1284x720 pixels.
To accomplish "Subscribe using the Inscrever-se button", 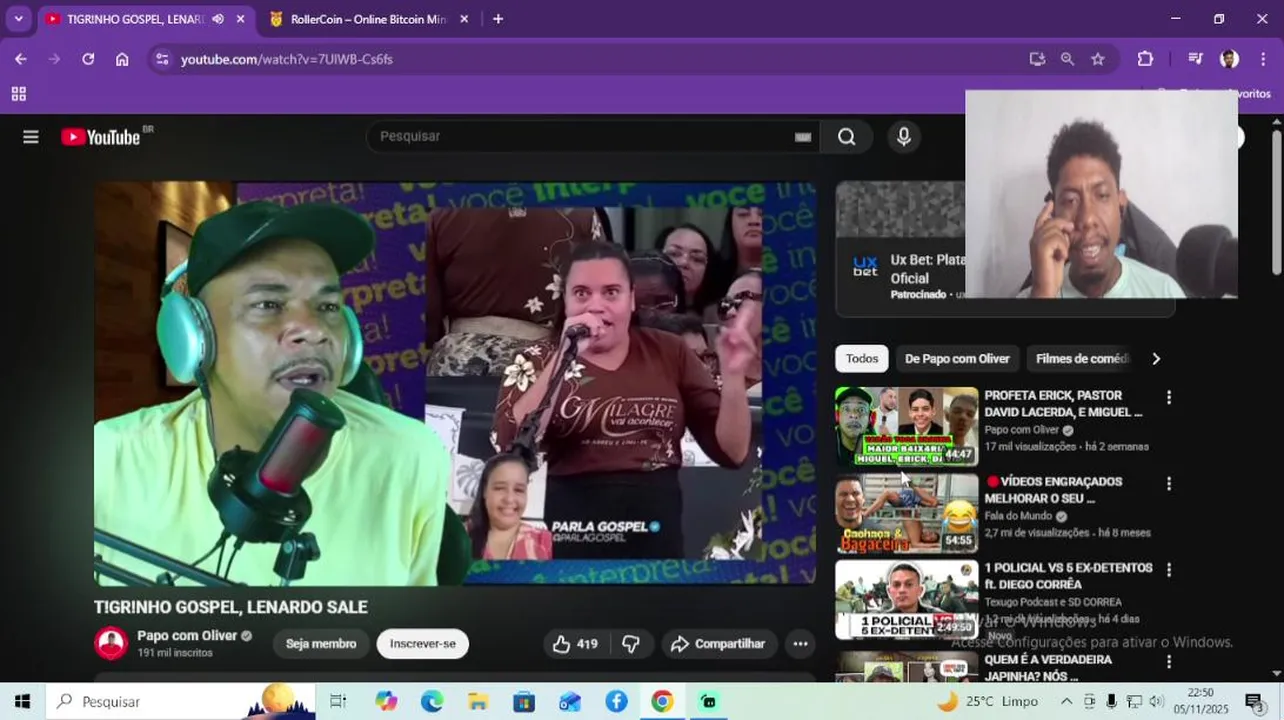I will tap(422, 644).
